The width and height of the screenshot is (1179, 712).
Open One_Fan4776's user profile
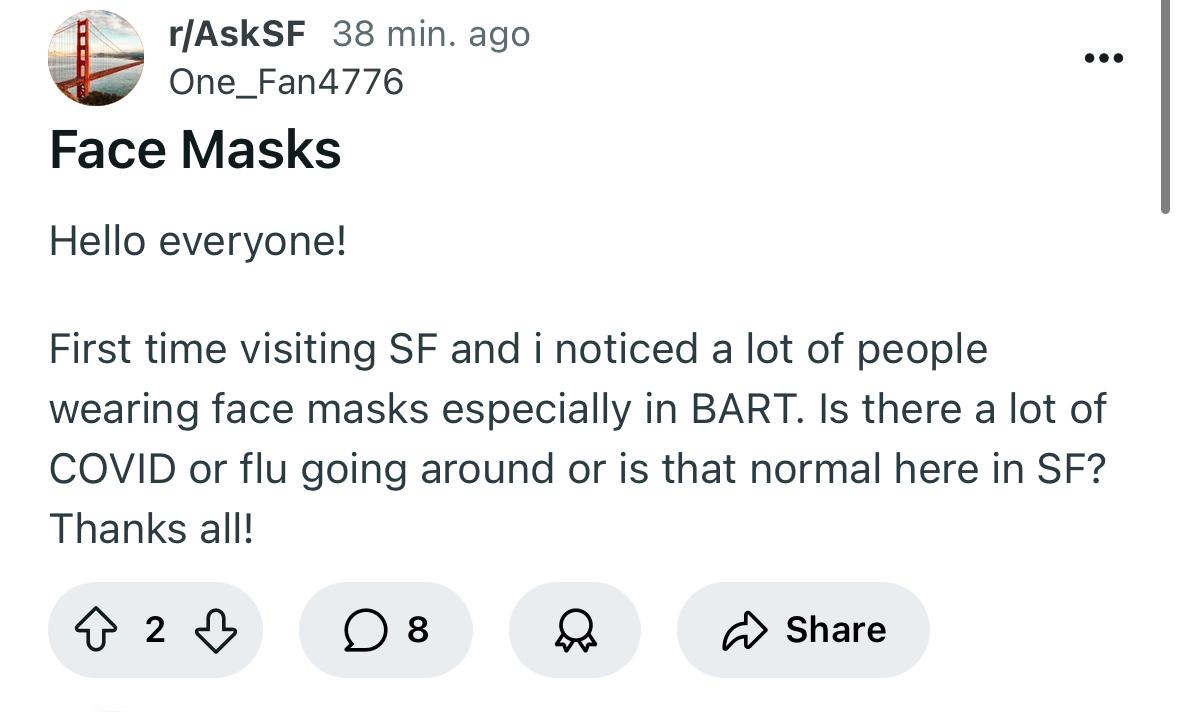tap(286, 82)
